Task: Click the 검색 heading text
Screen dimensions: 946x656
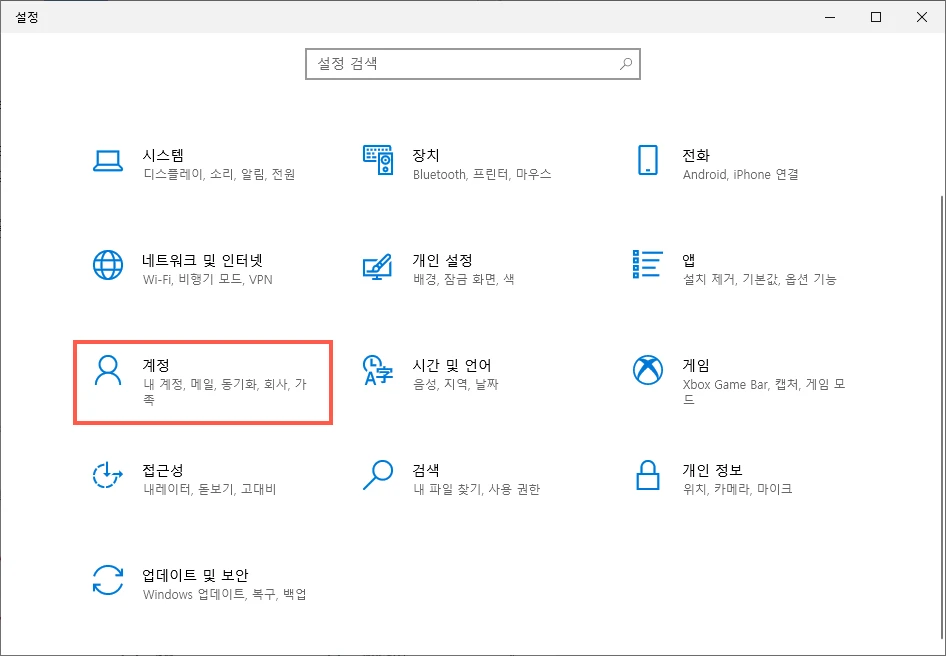Action: point(426,470)
